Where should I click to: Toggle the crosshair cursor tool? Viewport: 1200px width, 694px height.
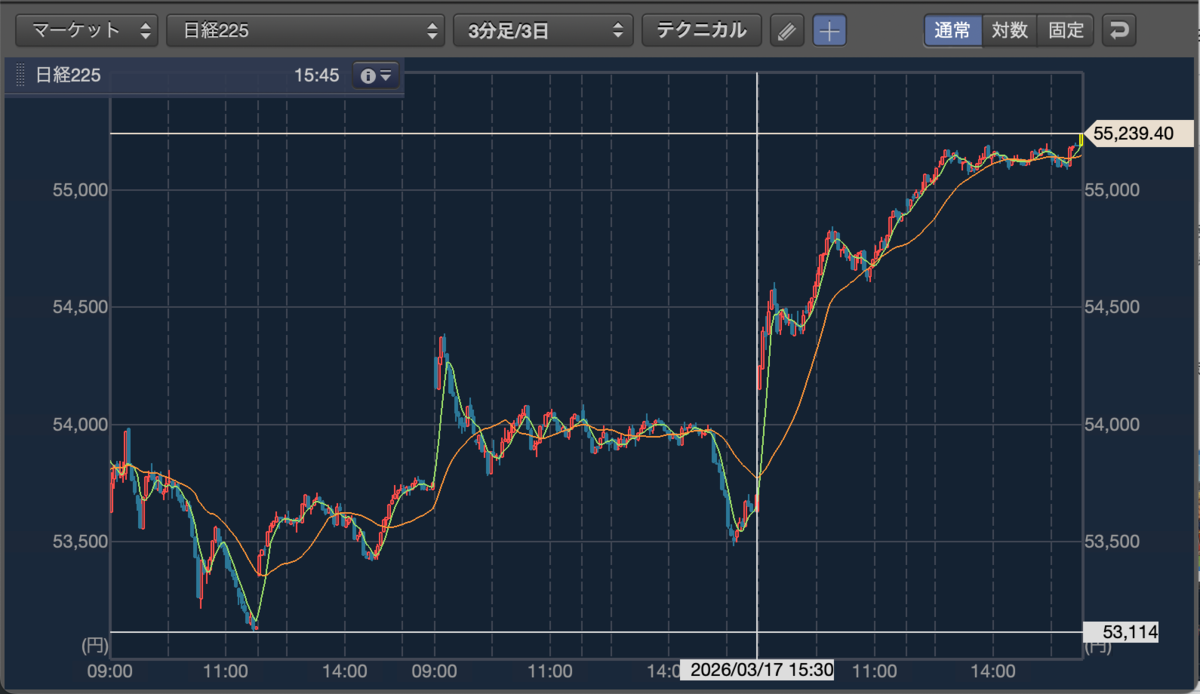click(829, 31)
